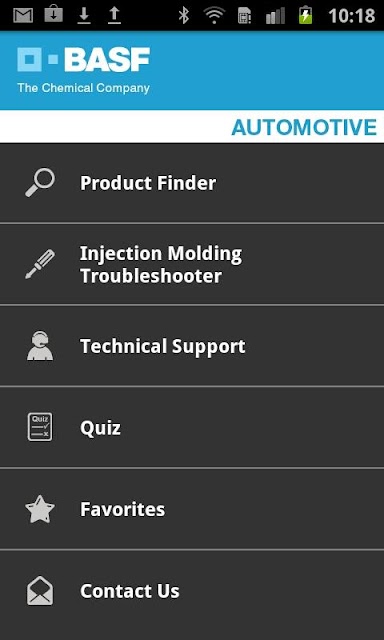
Task: Tap the star Favorites icon
Action: (40, 509)
